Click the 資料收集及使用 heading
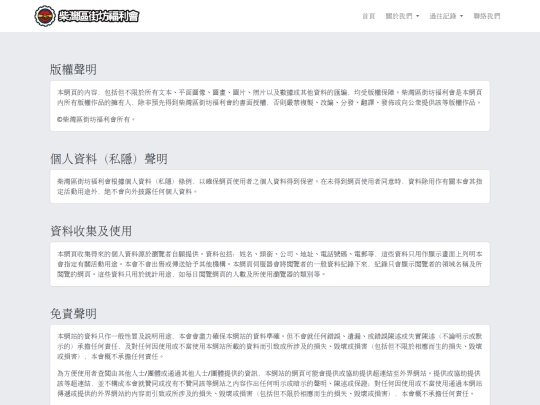The width and height of the screenshot is (540, 405). [x=91, y=231]
